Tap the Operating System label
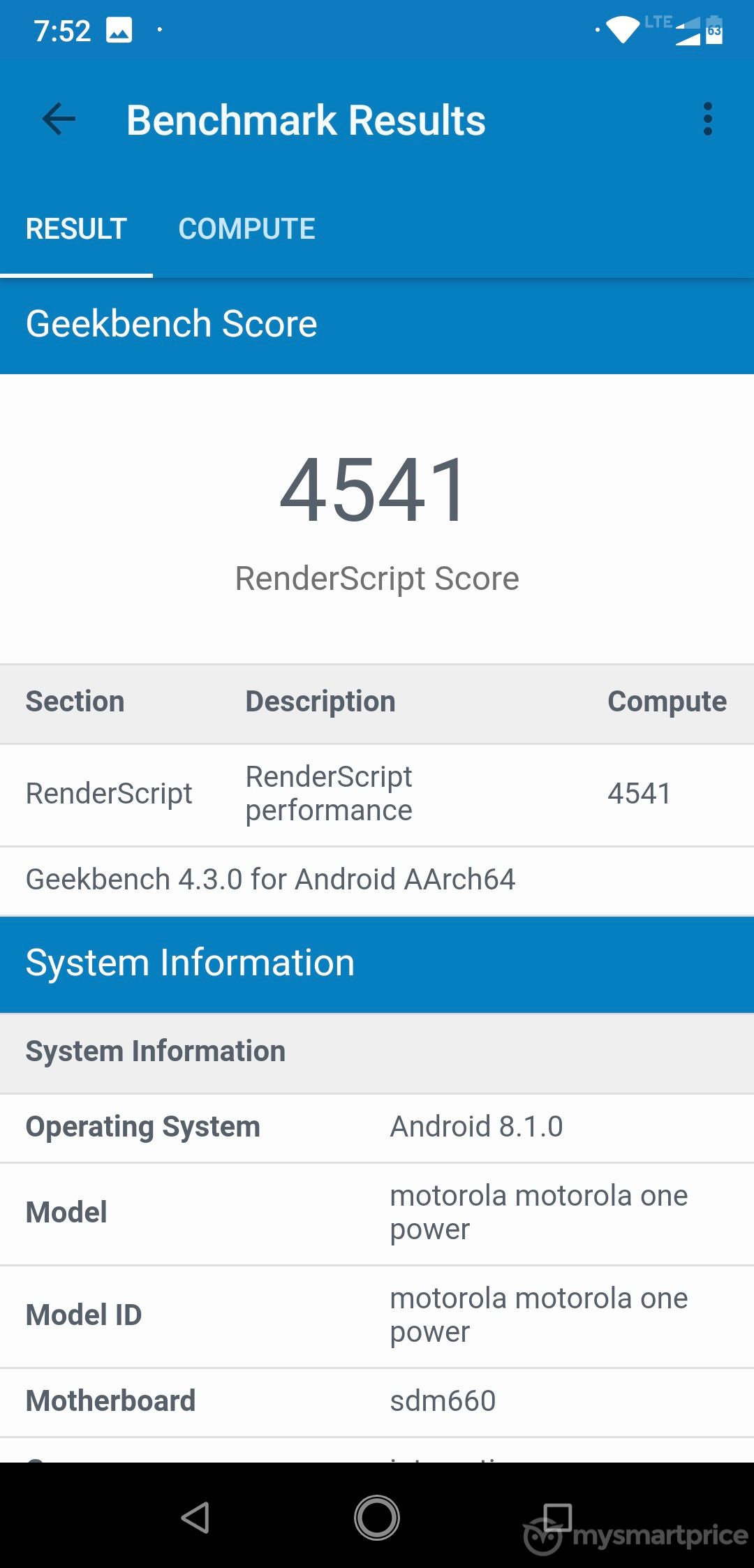Viewport: 754px width, 1568px height. tap(143, 1127)
